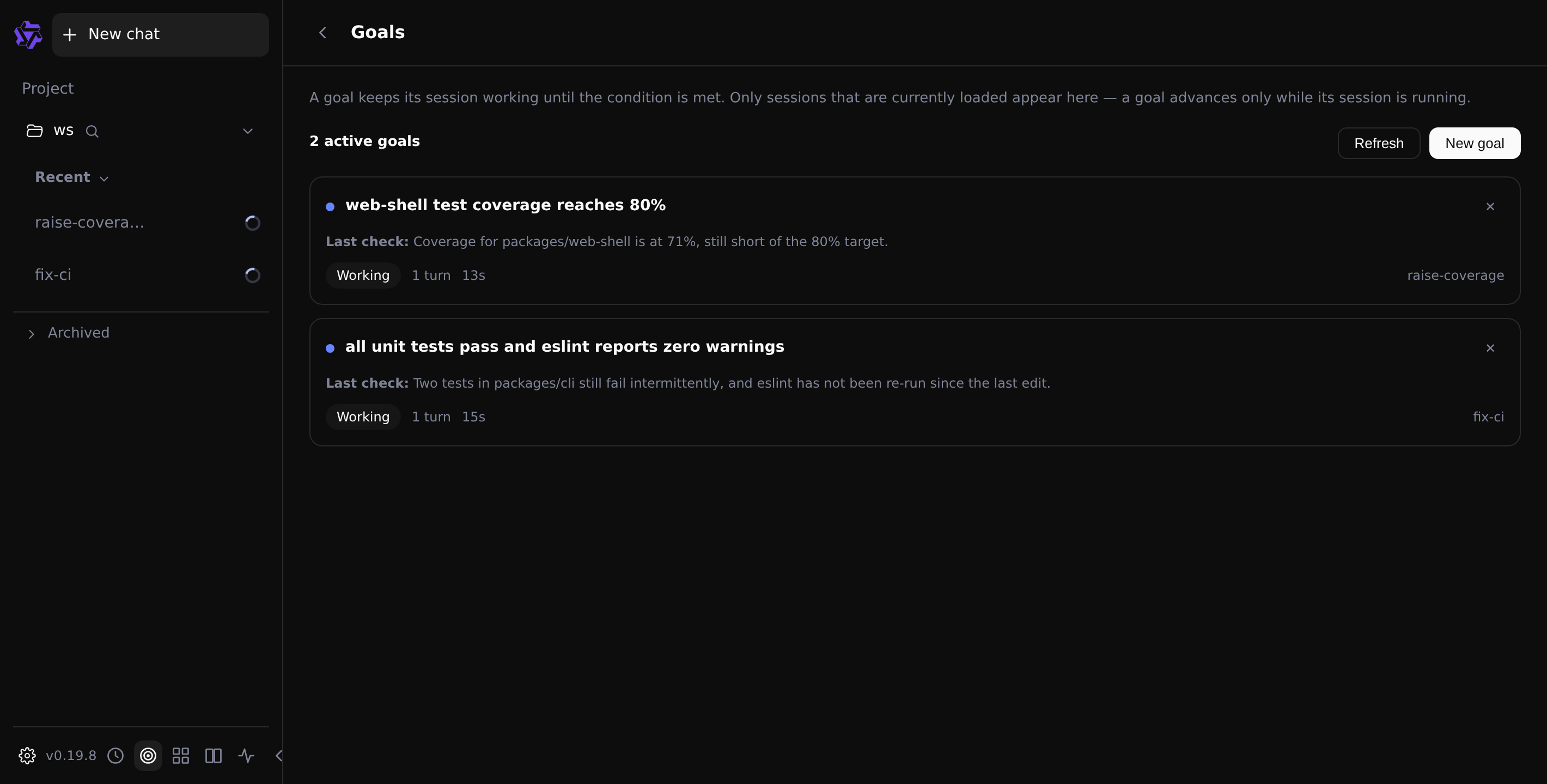
Task: Click the app logo icon
Action: pyautogui.click(x=28, y=34)
